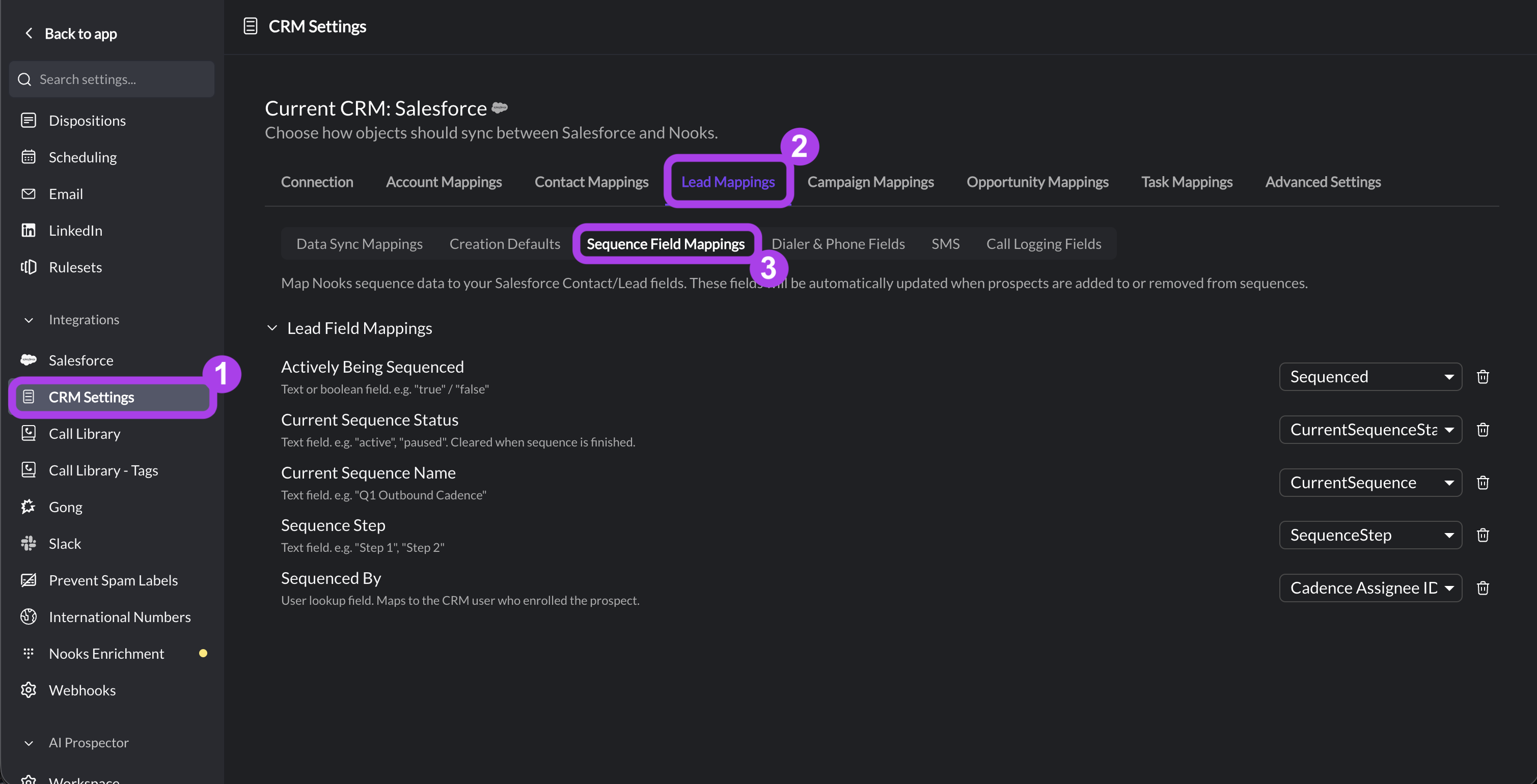Open the CurrentSequenceStatus field dropdown
The width and height of the screenshot is (1537, 784).
[x=1370, y=430]
